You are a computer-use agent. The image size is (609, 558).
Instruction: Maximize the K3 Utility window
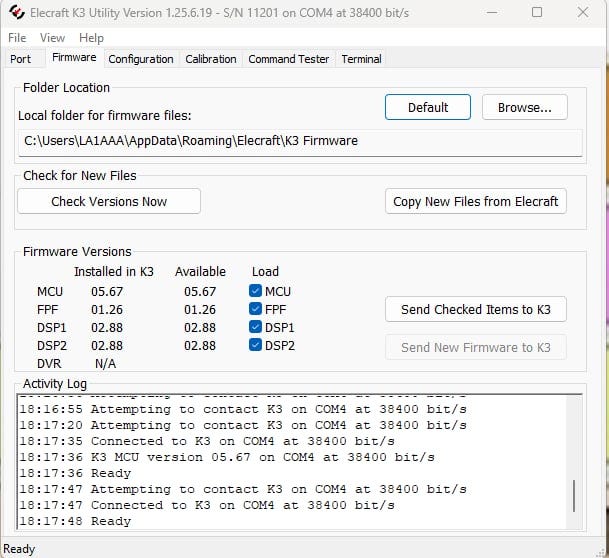click(537, 12)
